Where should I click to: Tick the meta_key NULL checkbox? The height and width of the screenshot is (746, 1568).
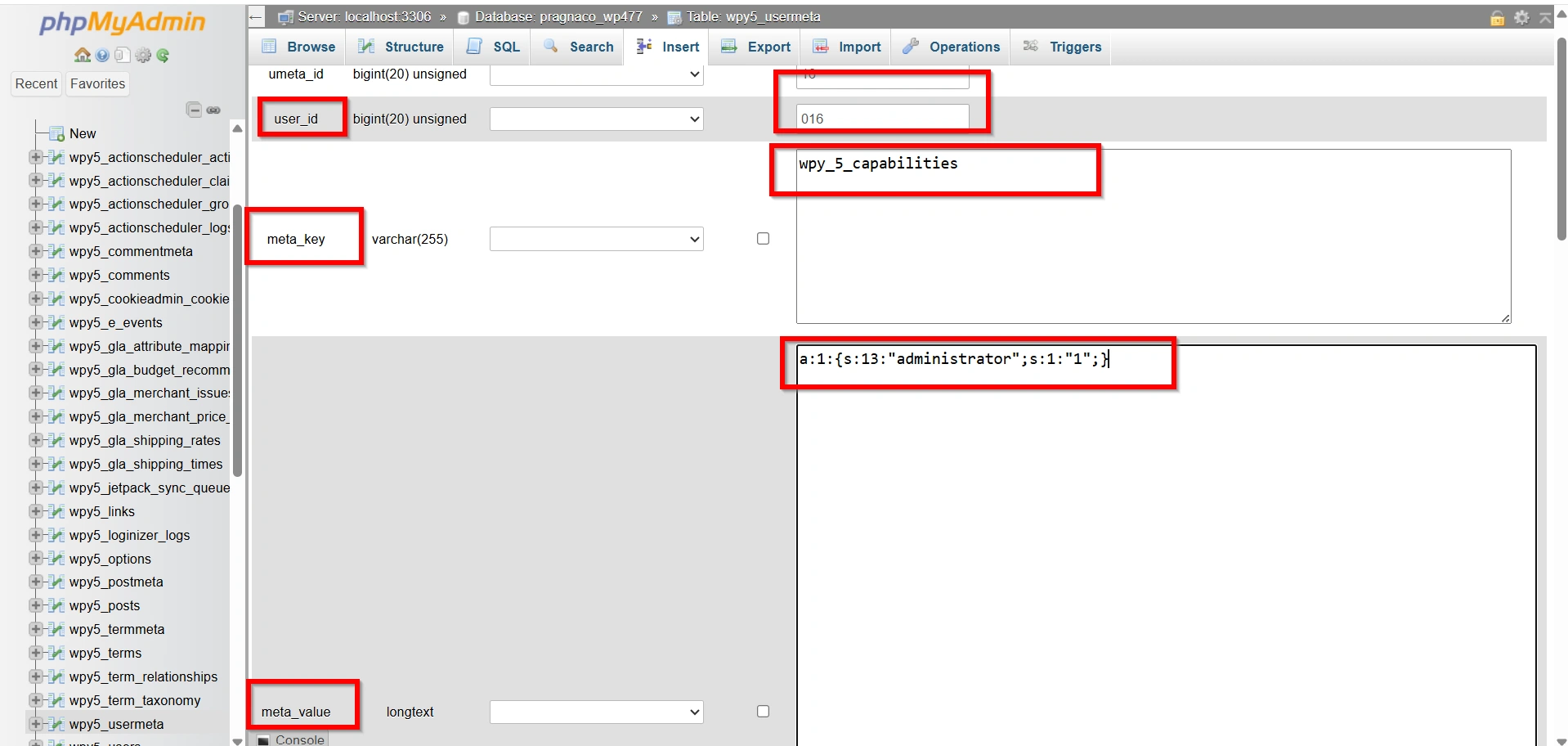pyautogui.click(x=763, y=239)
